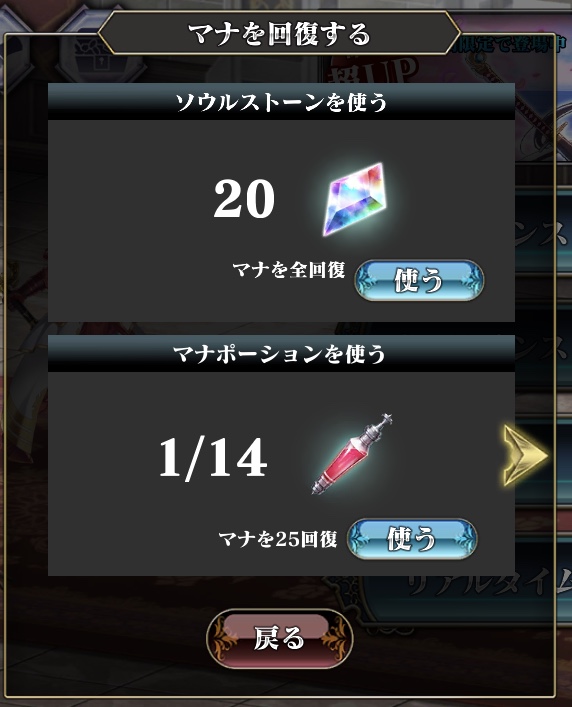572x707 pixels.
Task: Show next potion type with golden arrow
Action: [525, 455]
